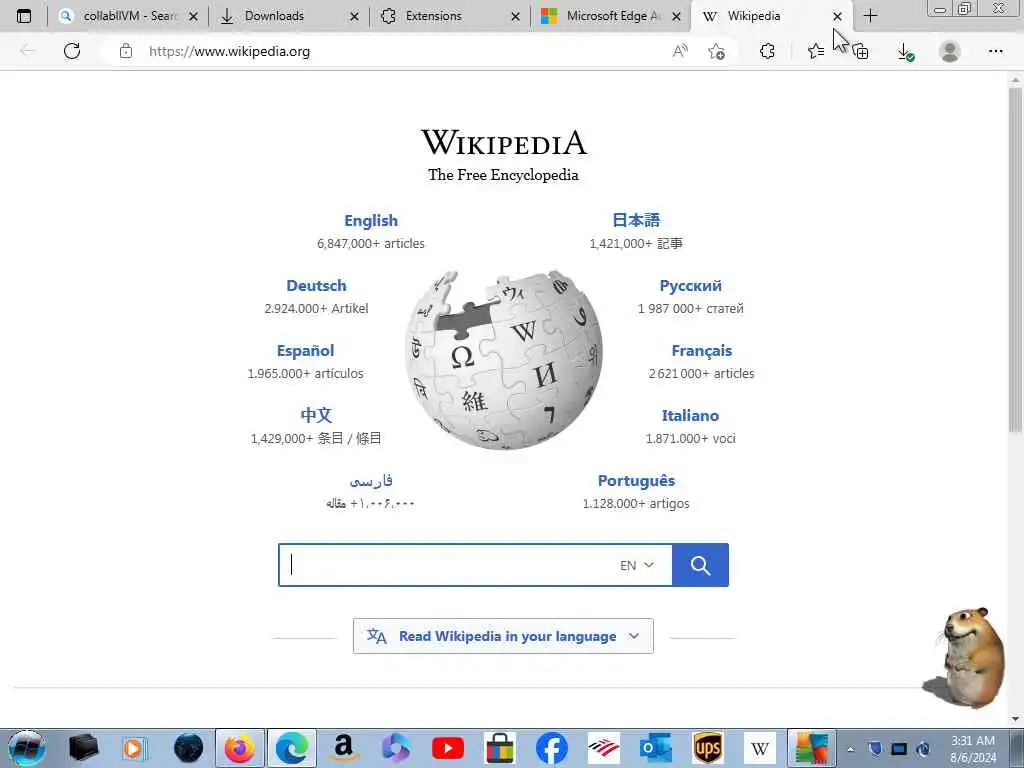This screenshot has height=768, width=1024.
Task: Open Amazon from the taskbar
Action: pyautogui.click(x=344, y=748)
